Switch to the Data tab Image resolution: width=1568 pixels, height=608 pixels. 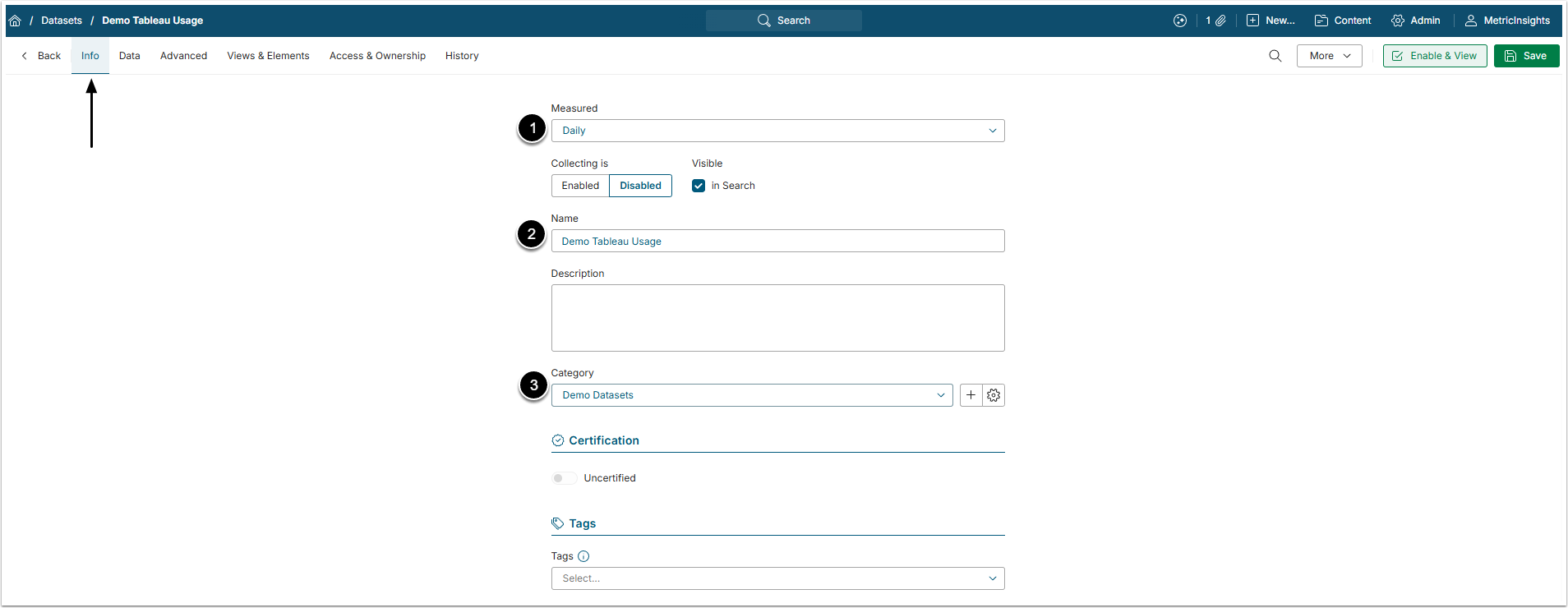pyautogui.click(x=129, y=56)
